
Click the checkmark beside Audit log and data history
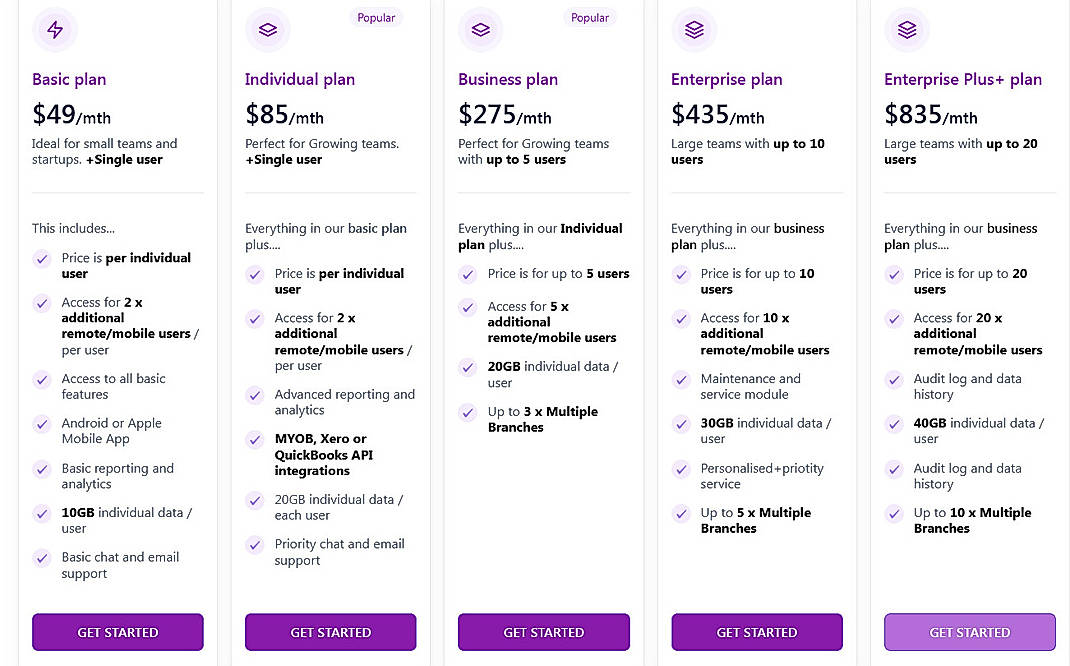click(893, 380)
